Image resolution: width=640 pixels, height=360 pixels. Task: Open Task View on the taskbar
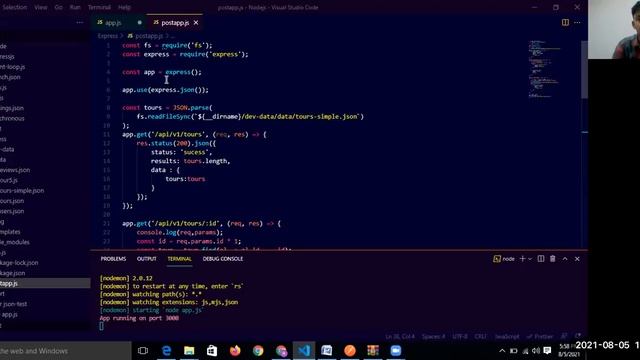[143, 351]
